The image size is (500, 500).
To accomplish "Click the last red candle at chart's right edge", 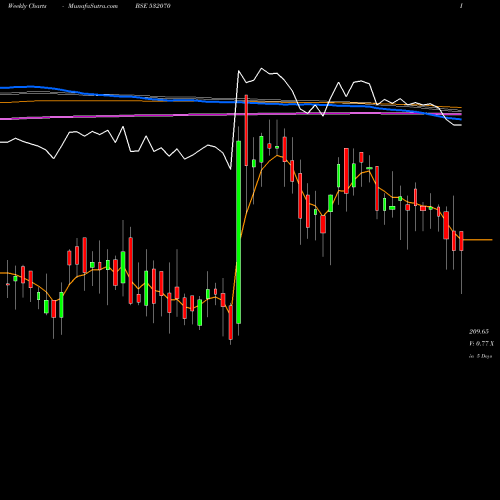I will click(462, 241).
